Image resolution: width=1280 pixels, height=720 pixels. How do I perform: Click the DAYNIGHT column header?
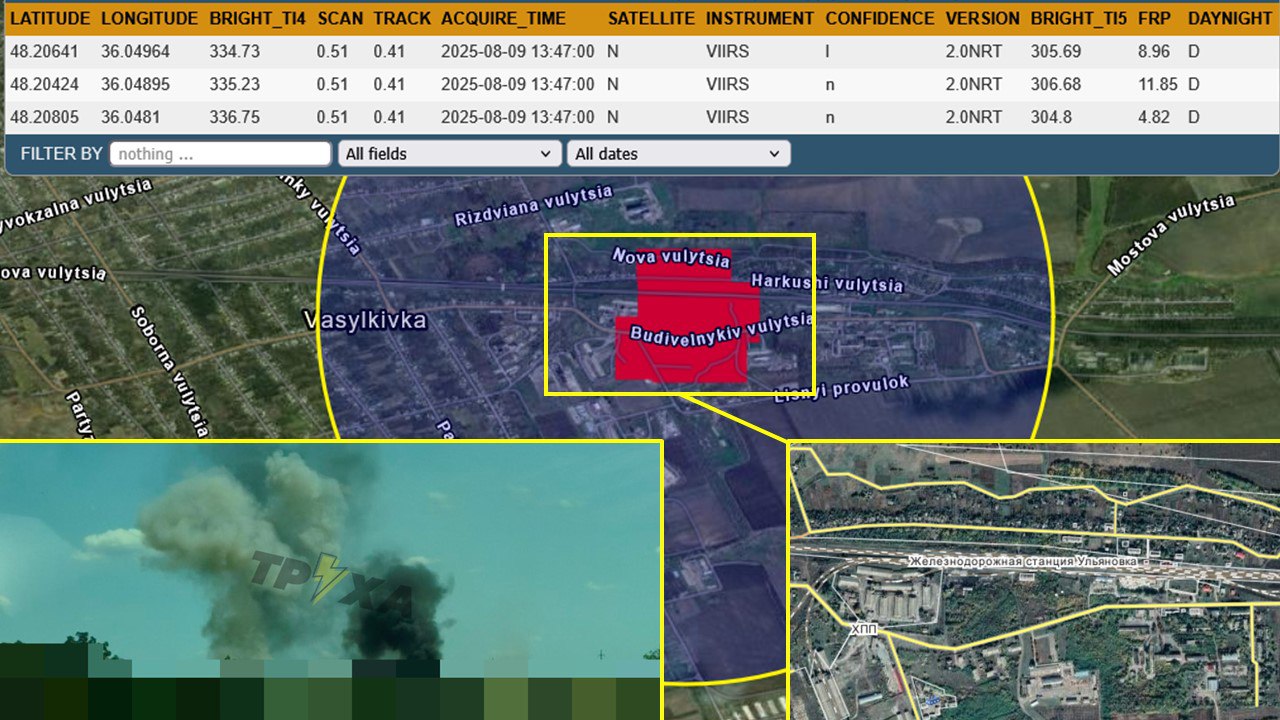pyautogui.click(x=1230, y=18)
